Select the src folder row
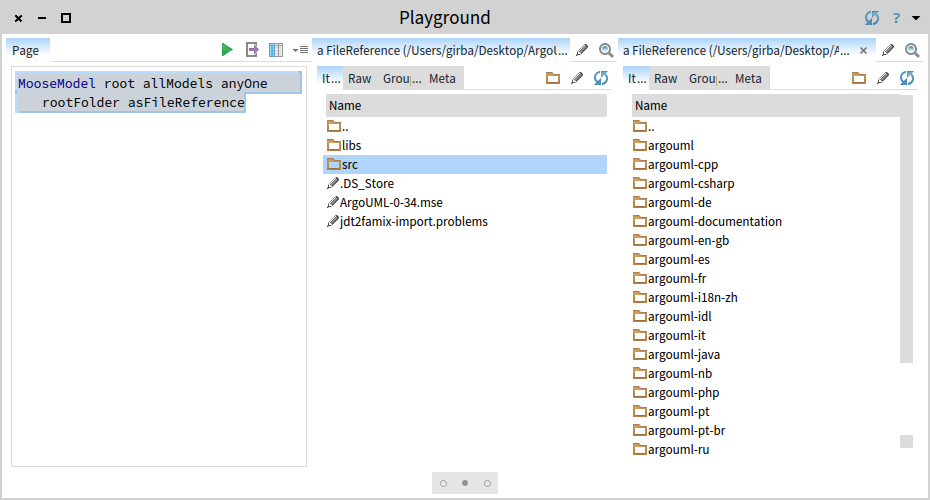The width and height of the screenshot is (930, 500). (x=465, y=164)
